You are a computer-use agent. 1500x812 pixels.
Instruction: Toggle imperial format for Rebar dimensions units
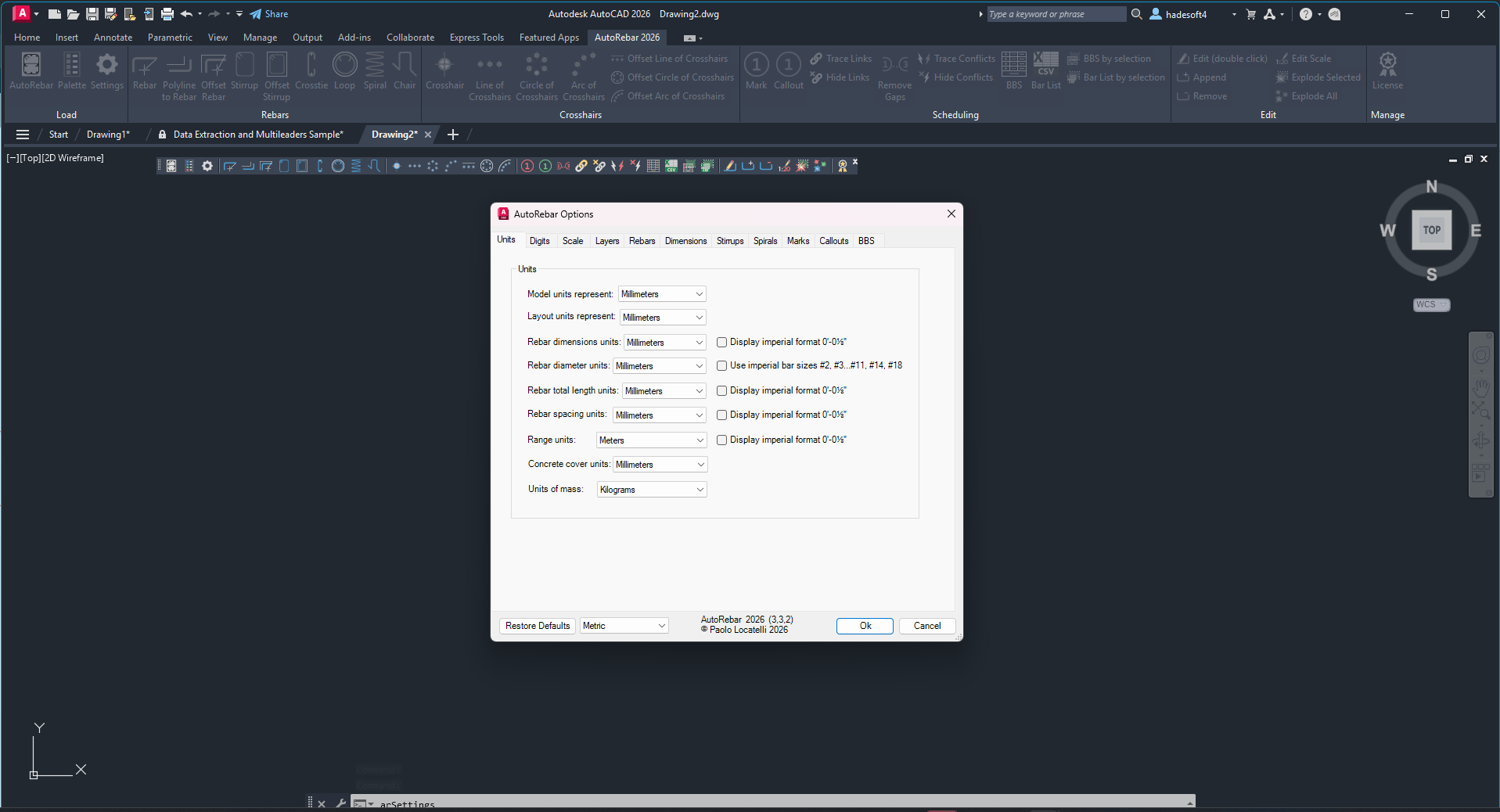[x=721, y=343]
